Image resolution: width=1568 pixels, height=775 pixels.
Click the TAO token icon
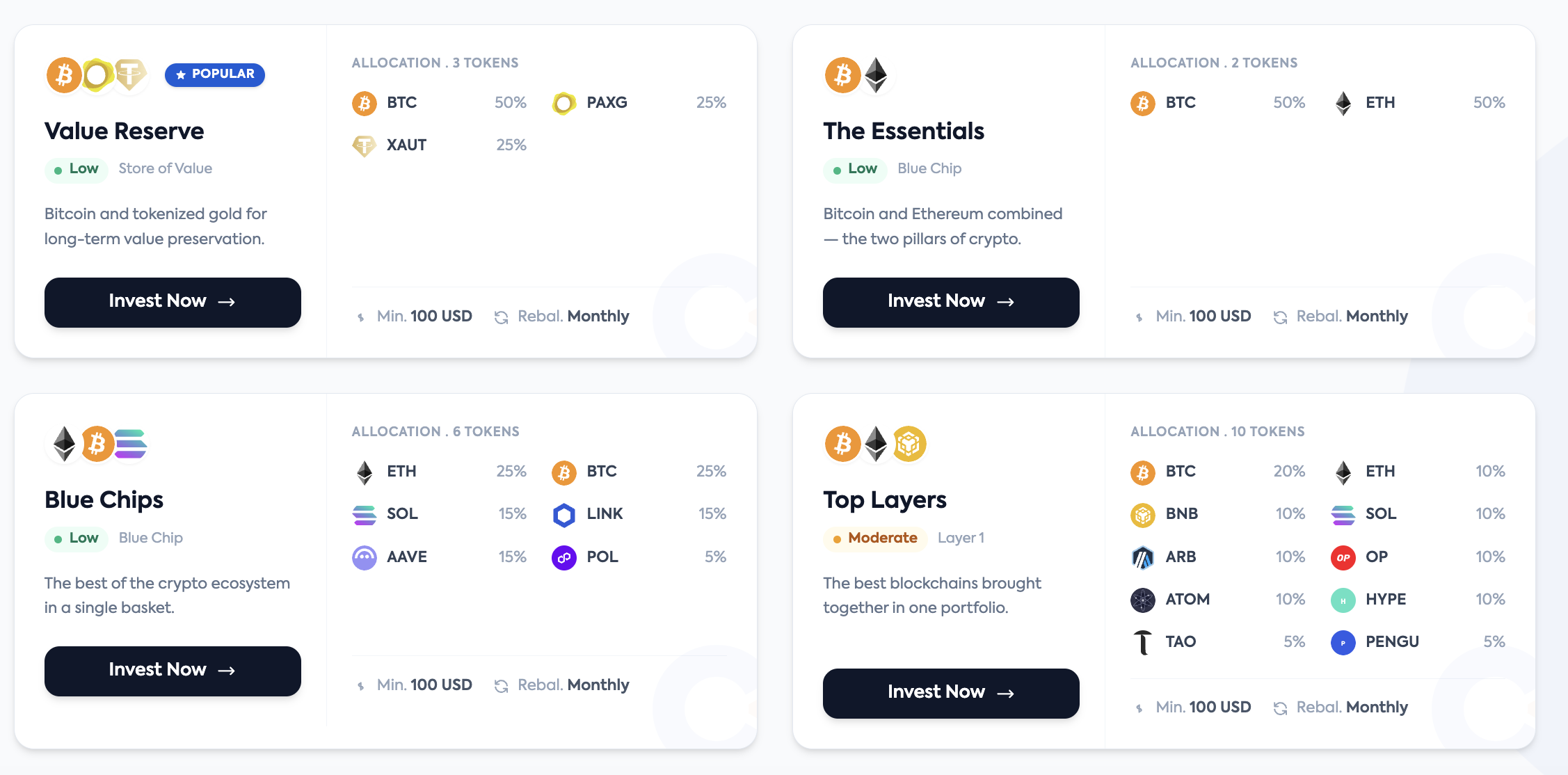pyautogui.click(x=1142, y=642)
